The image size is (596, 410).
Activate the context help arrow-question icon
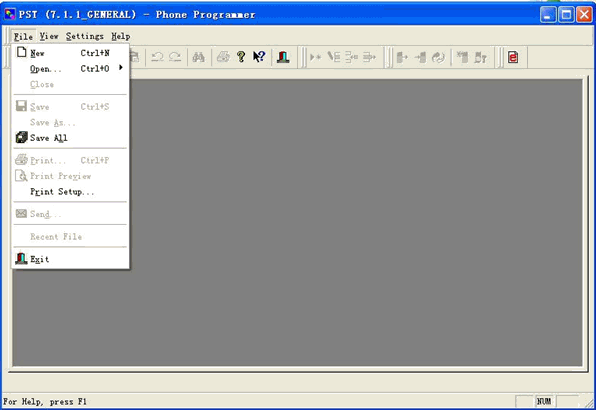(259, 57)
